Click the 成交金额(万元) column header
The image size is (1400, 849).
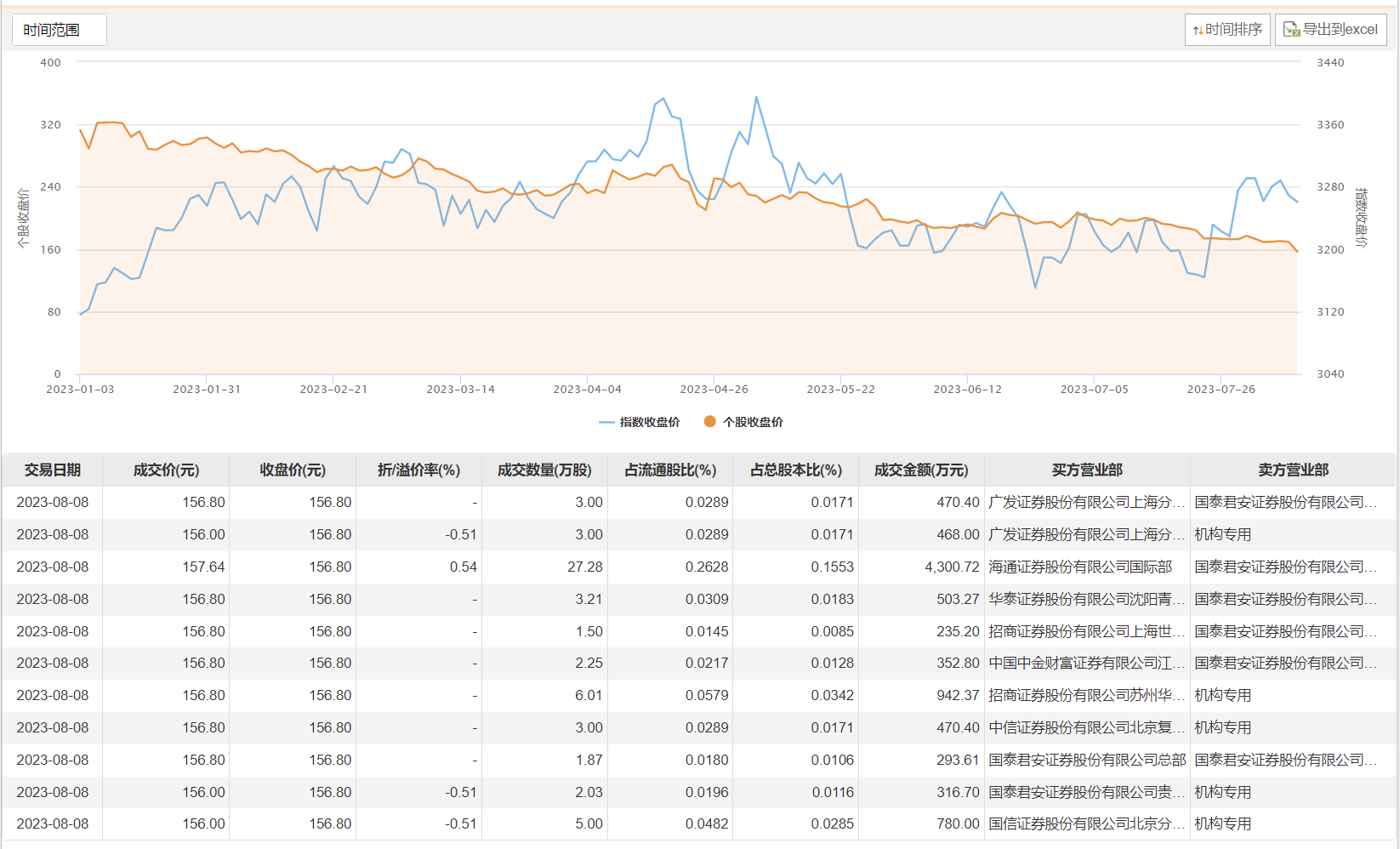[x=921, y=470]
